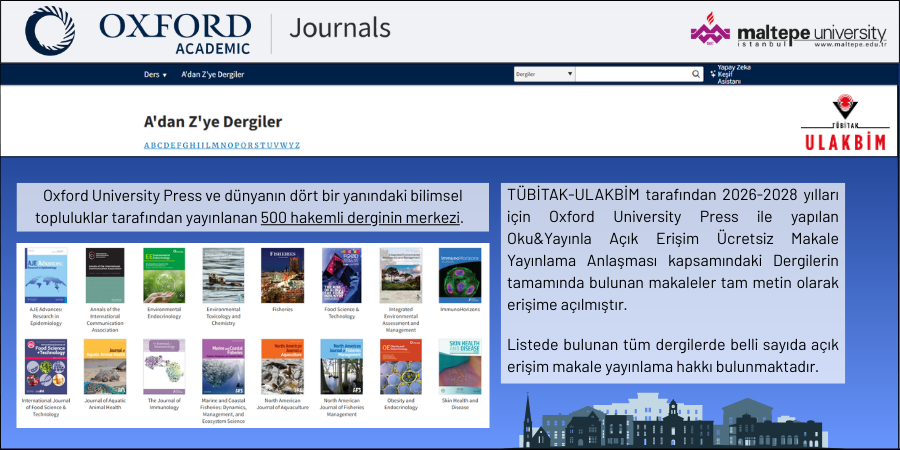Choose letter S in the alphabet index
Image resolution: width=900 pixels, height=450 pixels.
coord(257,145)
